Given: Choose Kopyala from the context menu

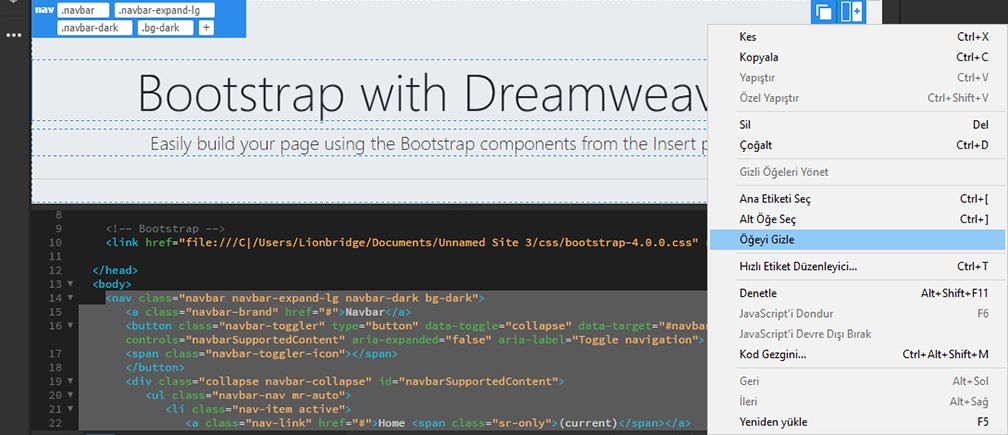Looking at the screenshot, I should pos(856,57).
